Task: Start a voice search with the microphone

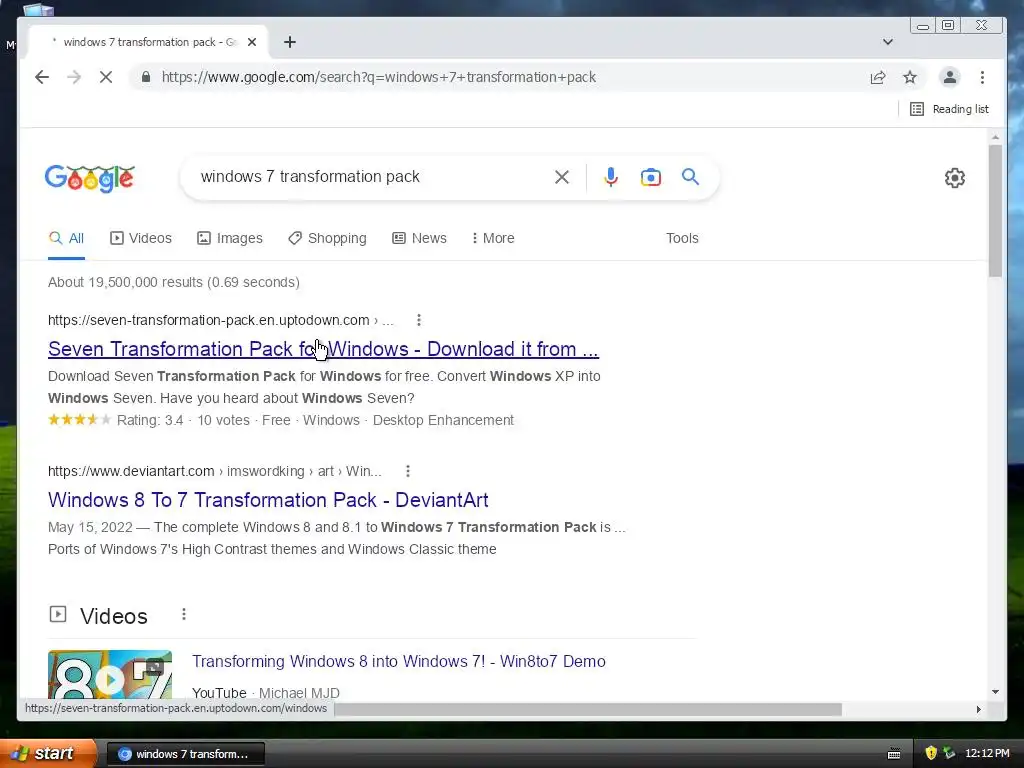Action: [x=611, y=177]
